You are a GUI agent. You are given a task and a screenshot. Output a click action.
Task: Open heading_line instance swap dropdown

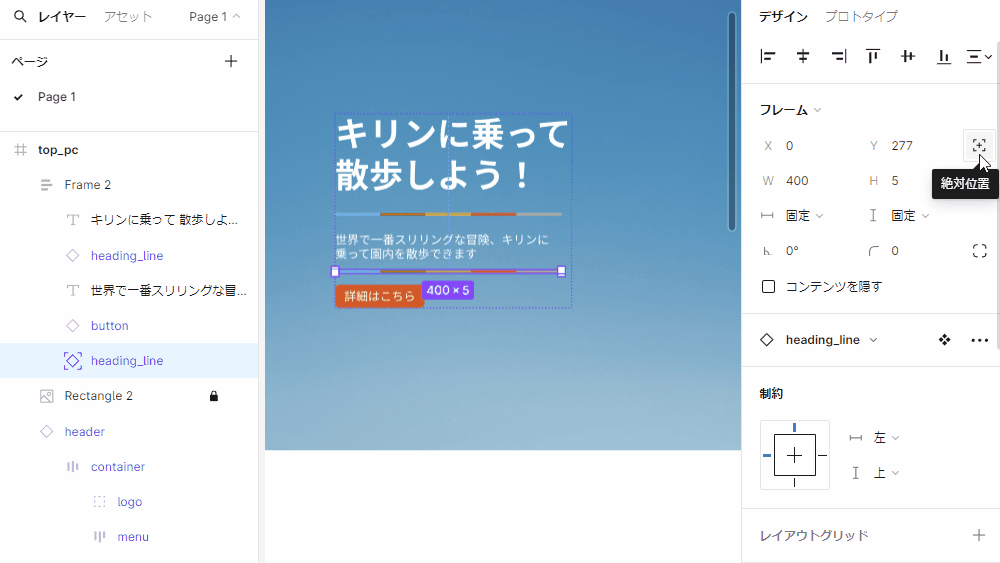831,340
